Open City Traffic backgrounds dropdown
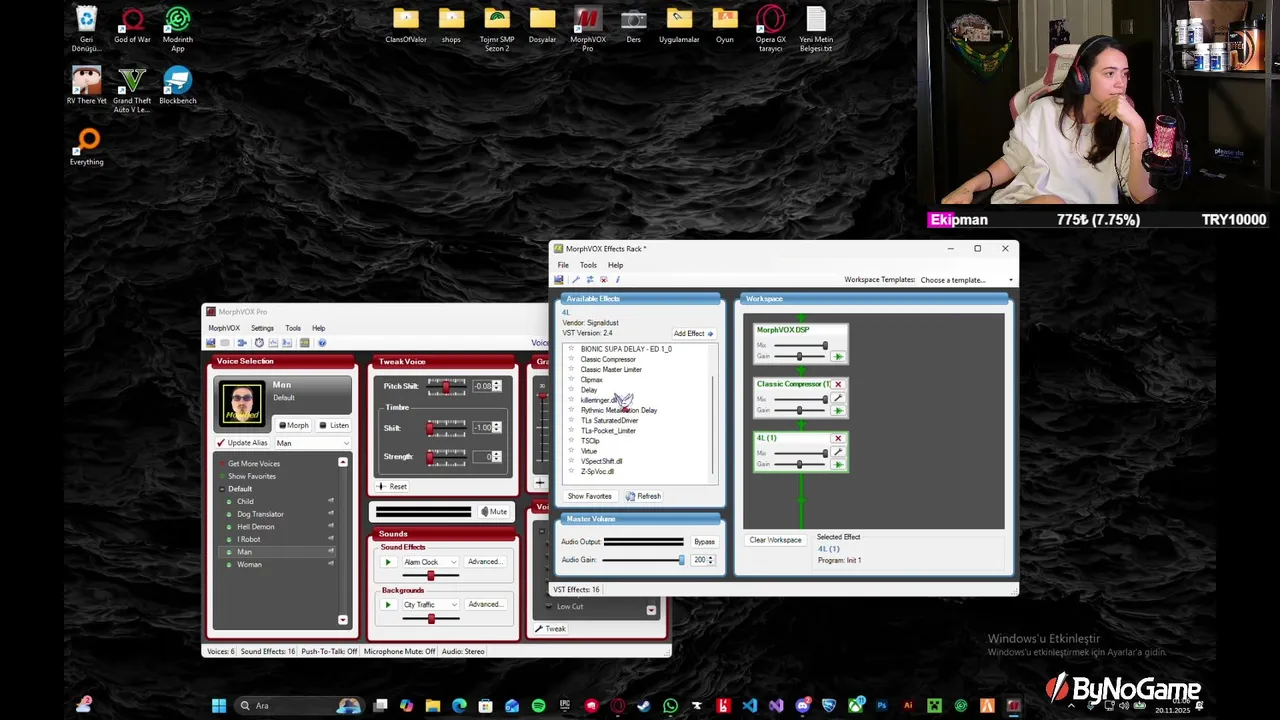Viewport: 1280px width, 720px height. [430, 604]
